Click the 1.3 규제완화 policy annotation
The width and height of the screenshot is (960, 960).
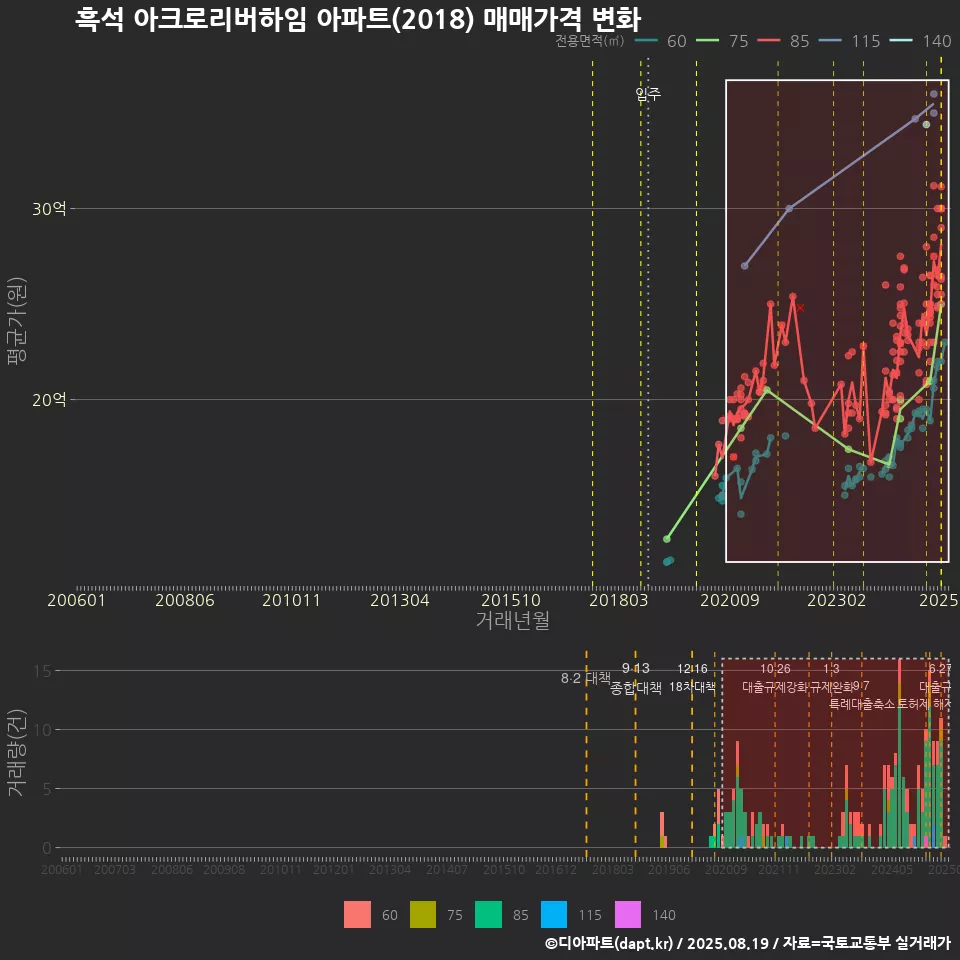[x=831, y=678]
